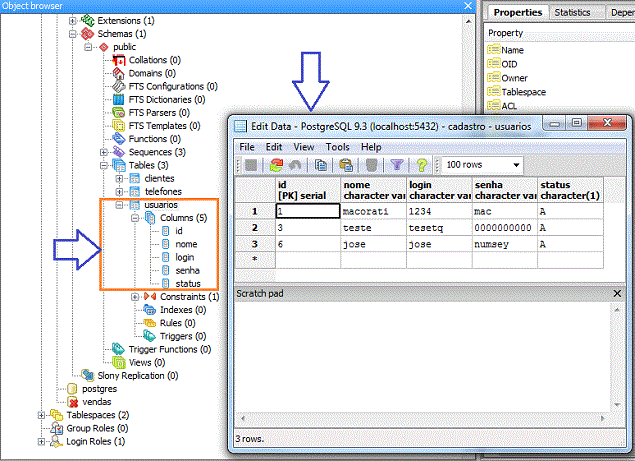Expand the Sequences (3) tree node

pyautogui.click(x=105, y=153)
